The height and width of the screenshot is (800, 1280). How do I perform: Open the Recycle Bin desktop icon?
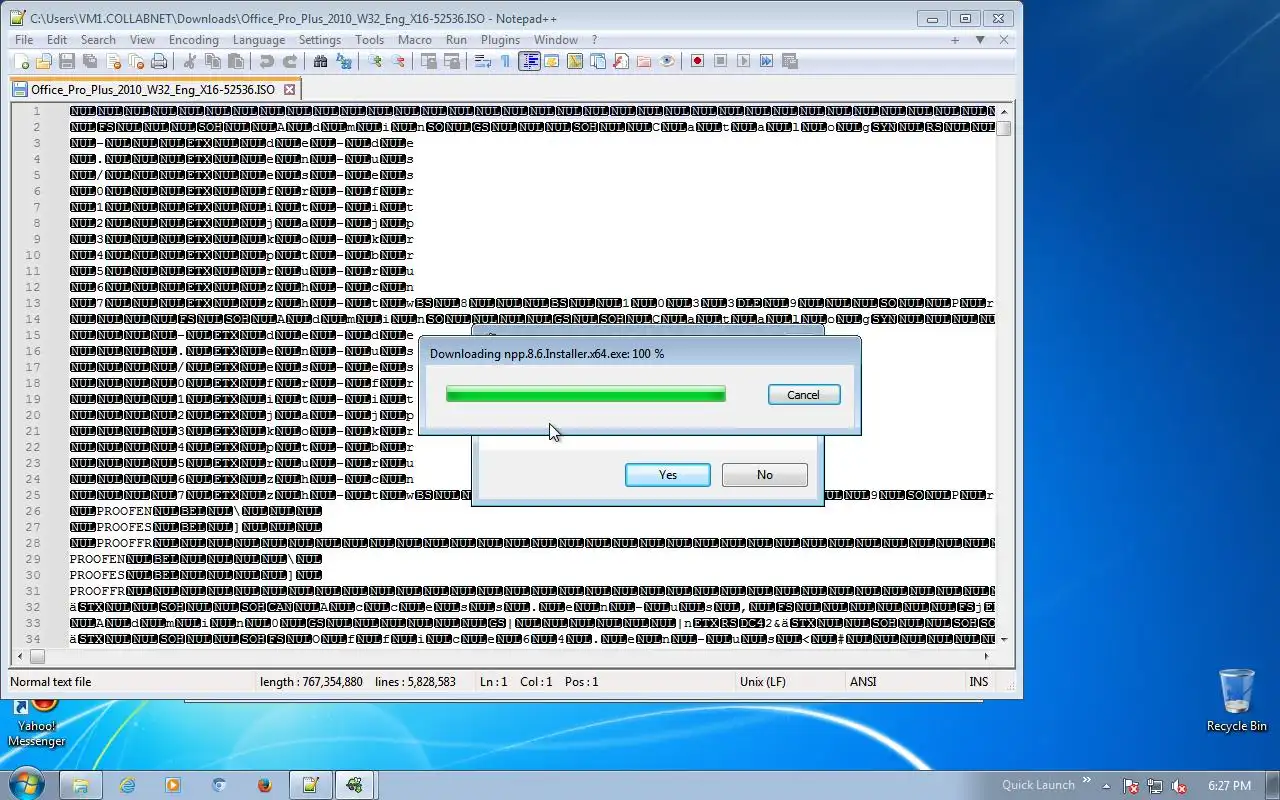(x=1237, y=701)
